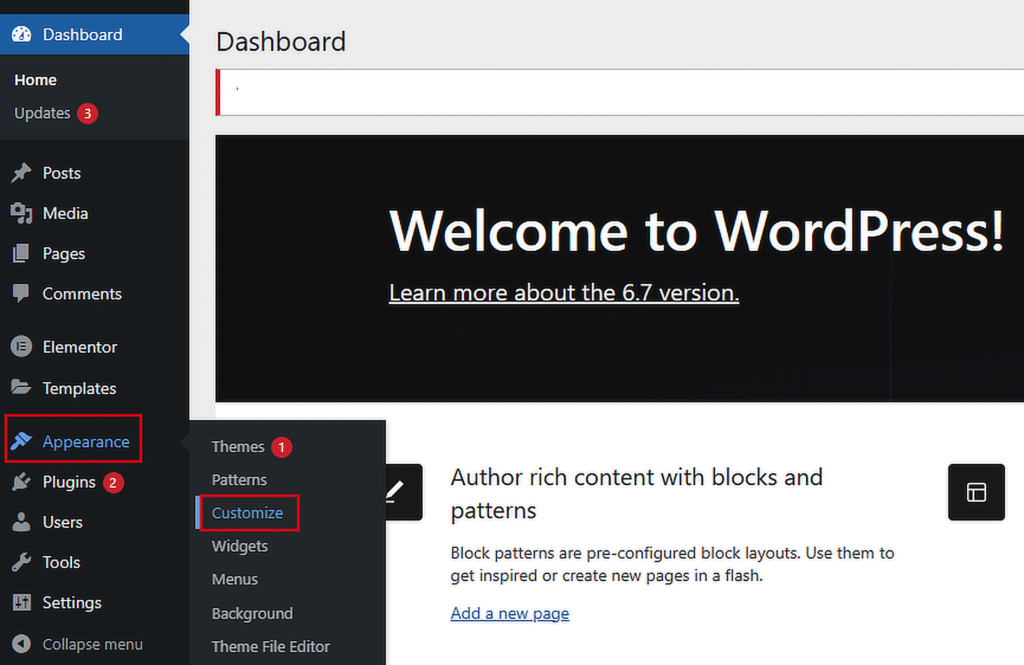Click the Media icon in sidebar
The image size is (1024, 665).
point(21,214)
